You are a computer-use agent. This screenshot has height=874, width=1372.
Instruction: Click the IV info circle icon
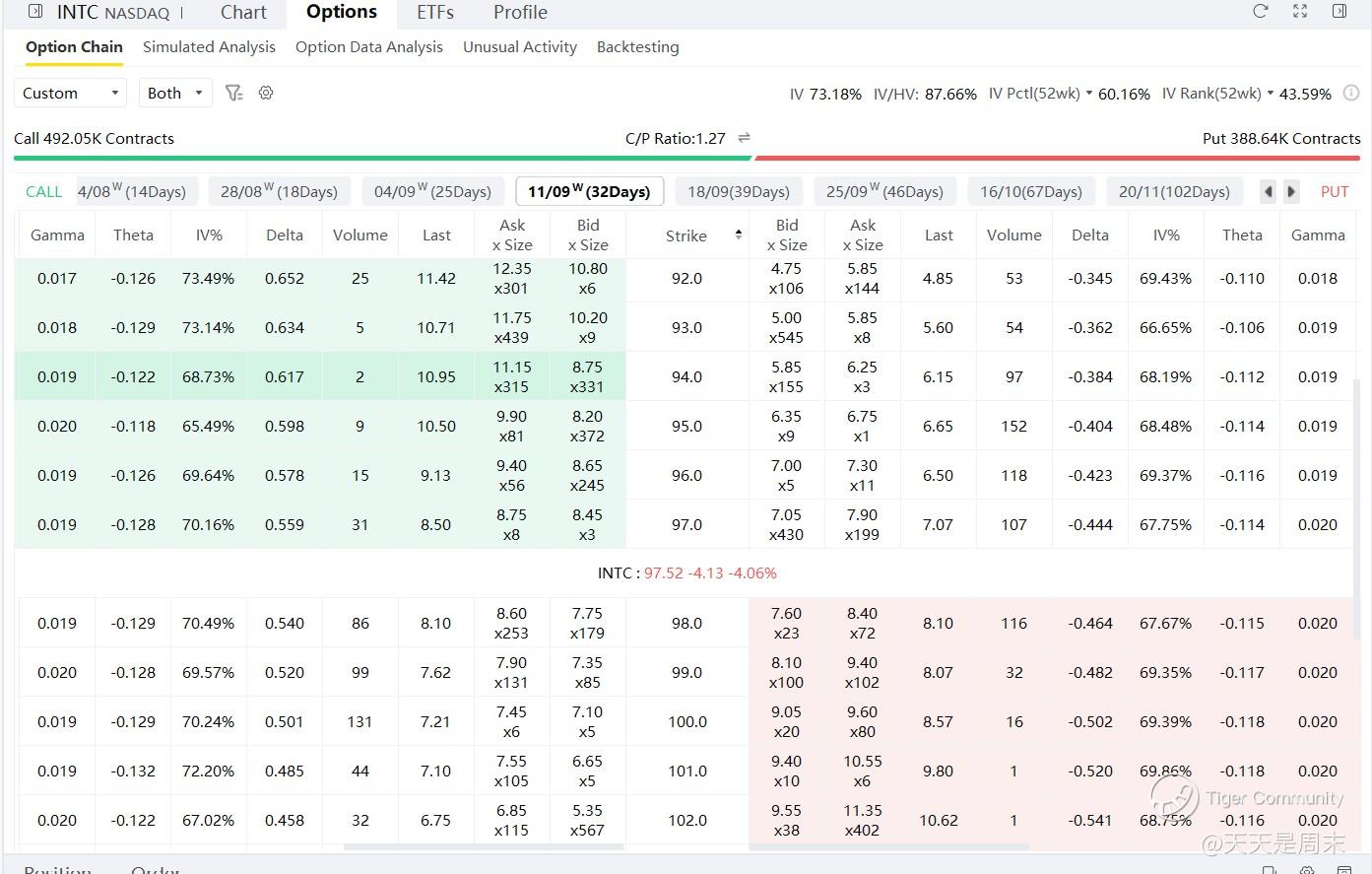[x=1351, y=94]
